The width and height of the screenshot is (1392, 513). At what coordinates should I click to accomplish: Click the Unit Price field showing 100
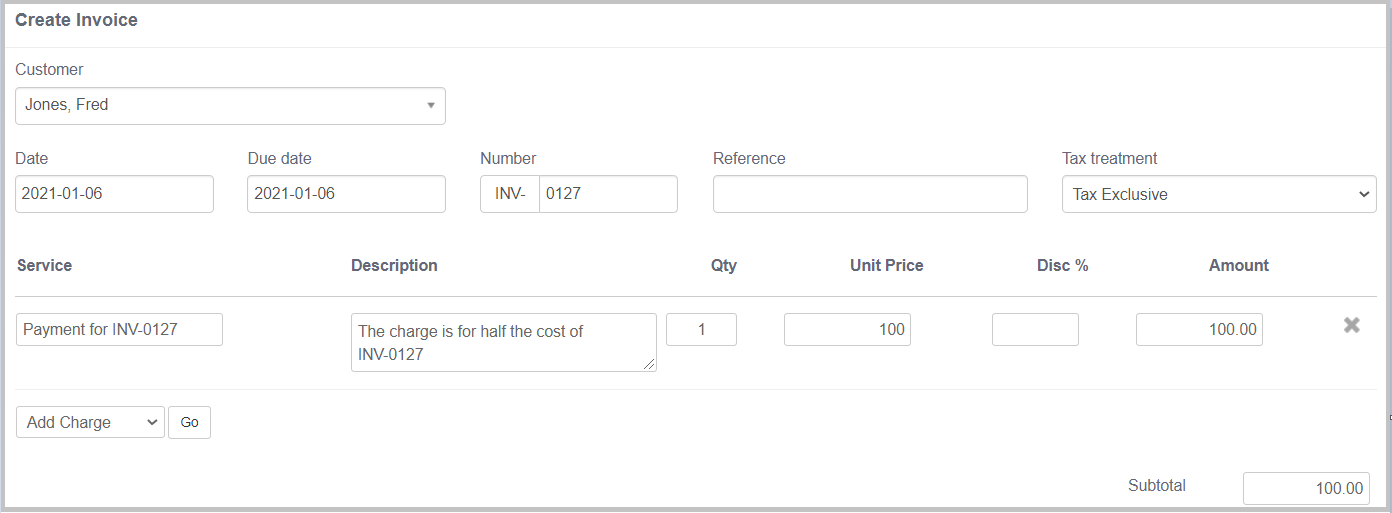pyautogui.click(x=846, y=329)
